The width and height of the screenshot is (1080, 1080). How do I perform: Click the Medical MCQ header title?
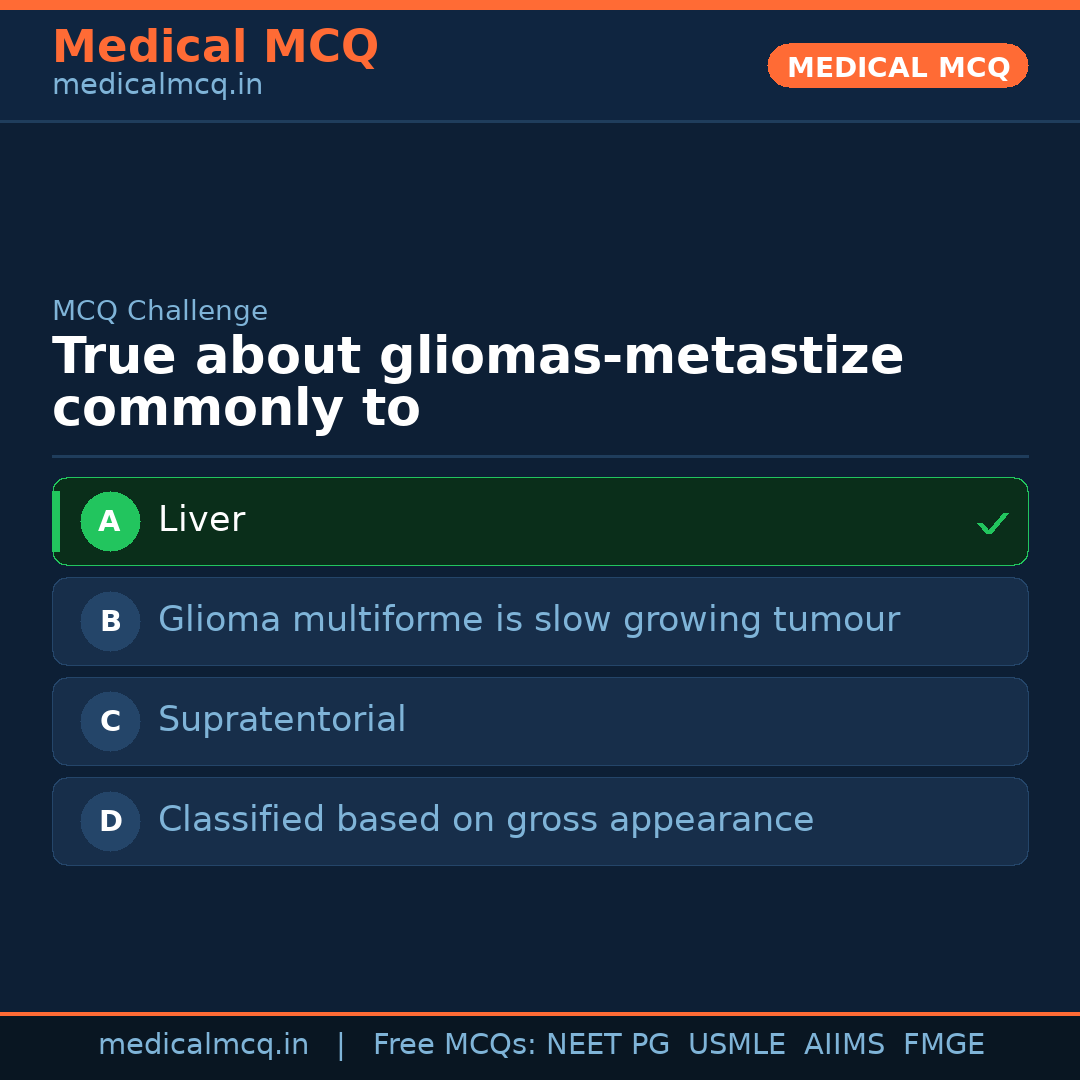[215, 47]
